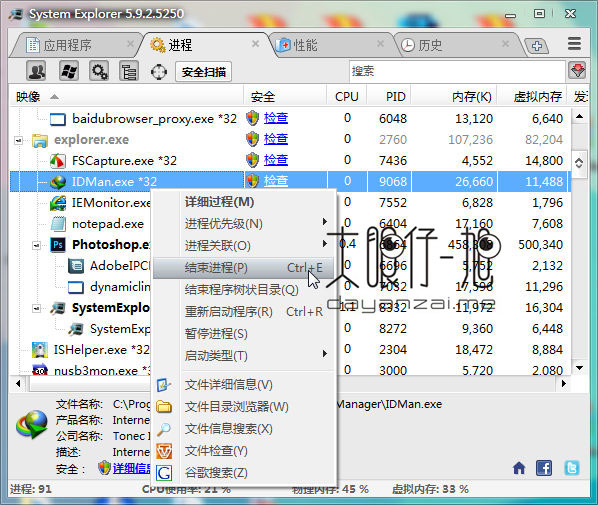Switch to the 性能 tab

click(x=305, y=45)
